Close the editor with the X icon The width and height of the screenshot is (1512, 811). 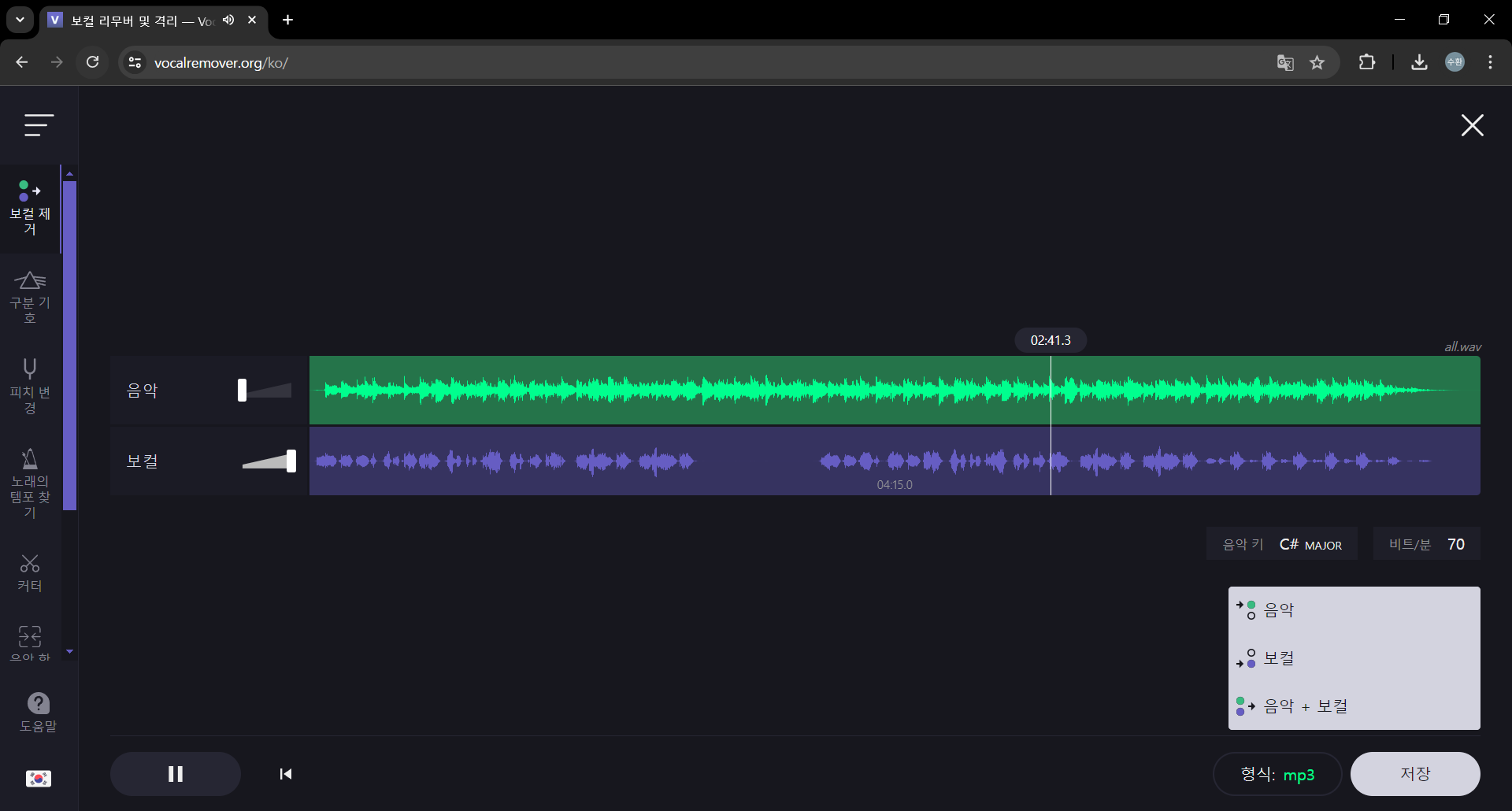tap(1472, 125)
